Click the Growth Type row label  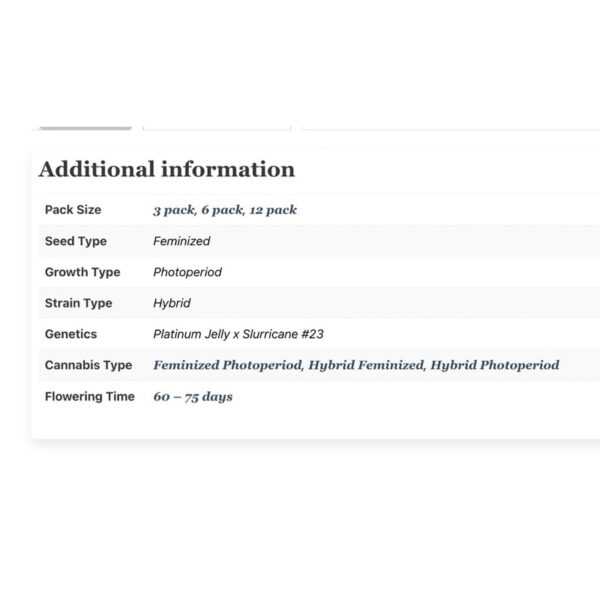(x=82, y=272)
